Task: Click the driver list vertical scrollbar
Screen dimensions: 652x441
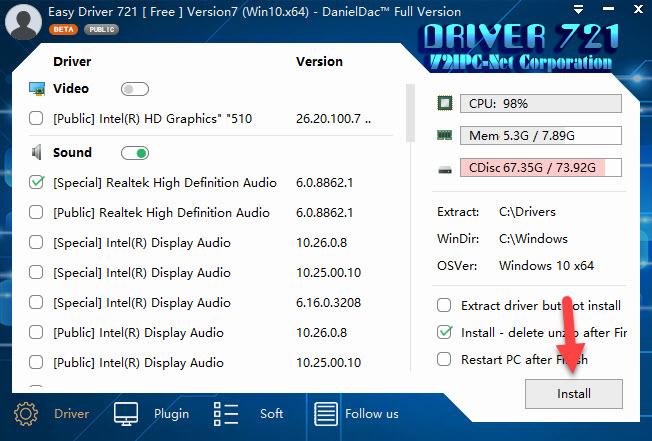Action: 410,113
